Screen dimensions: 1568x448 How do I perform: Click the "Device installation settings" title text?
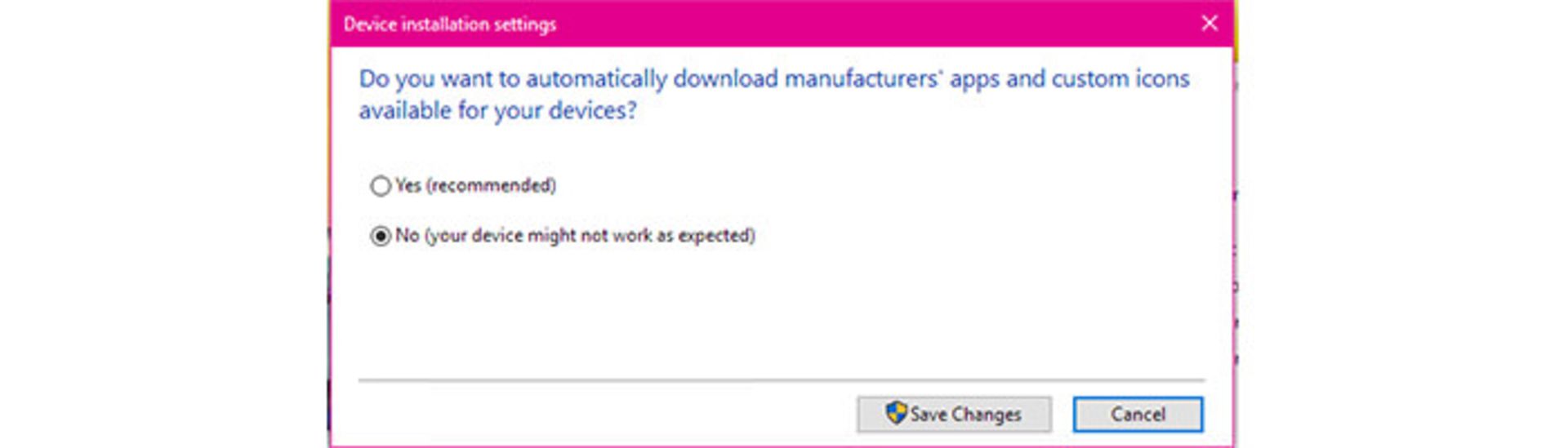(x=450, y=24)
